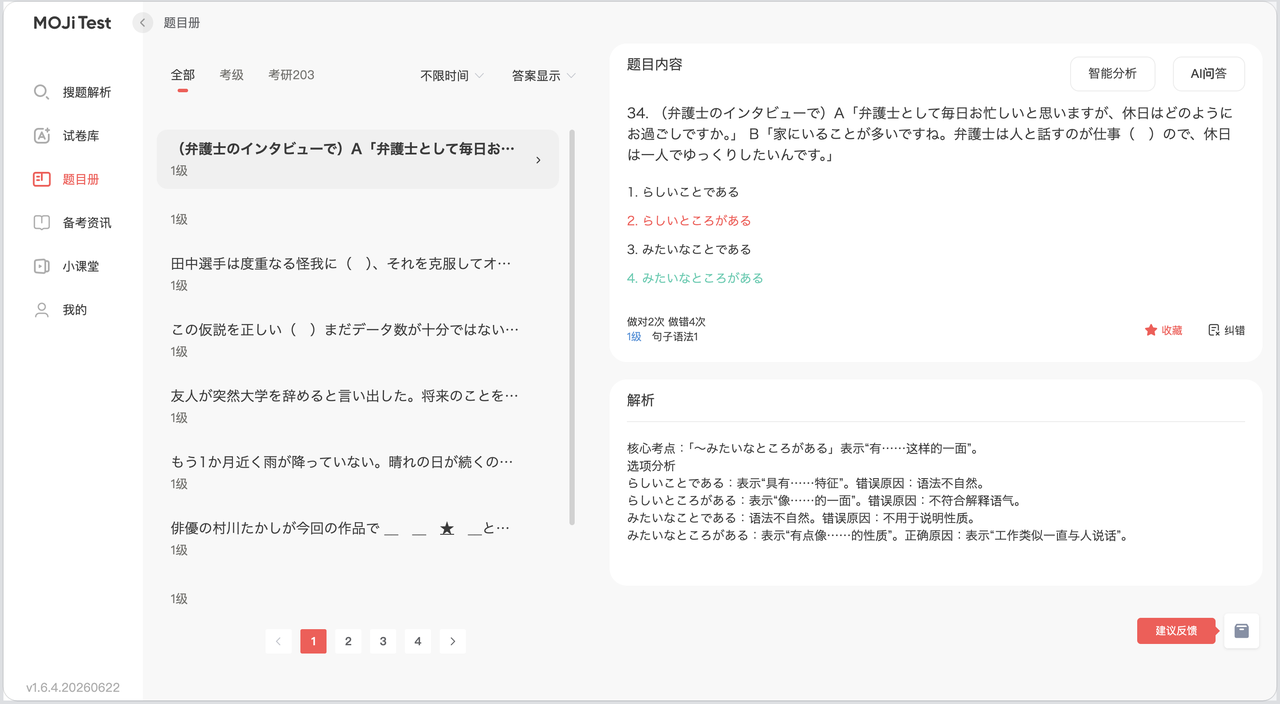The height and width of the screenshot is (704, 1280).
Task: Select the 弁護士のインタビューで question row
Action: click(x=358, y=159)
